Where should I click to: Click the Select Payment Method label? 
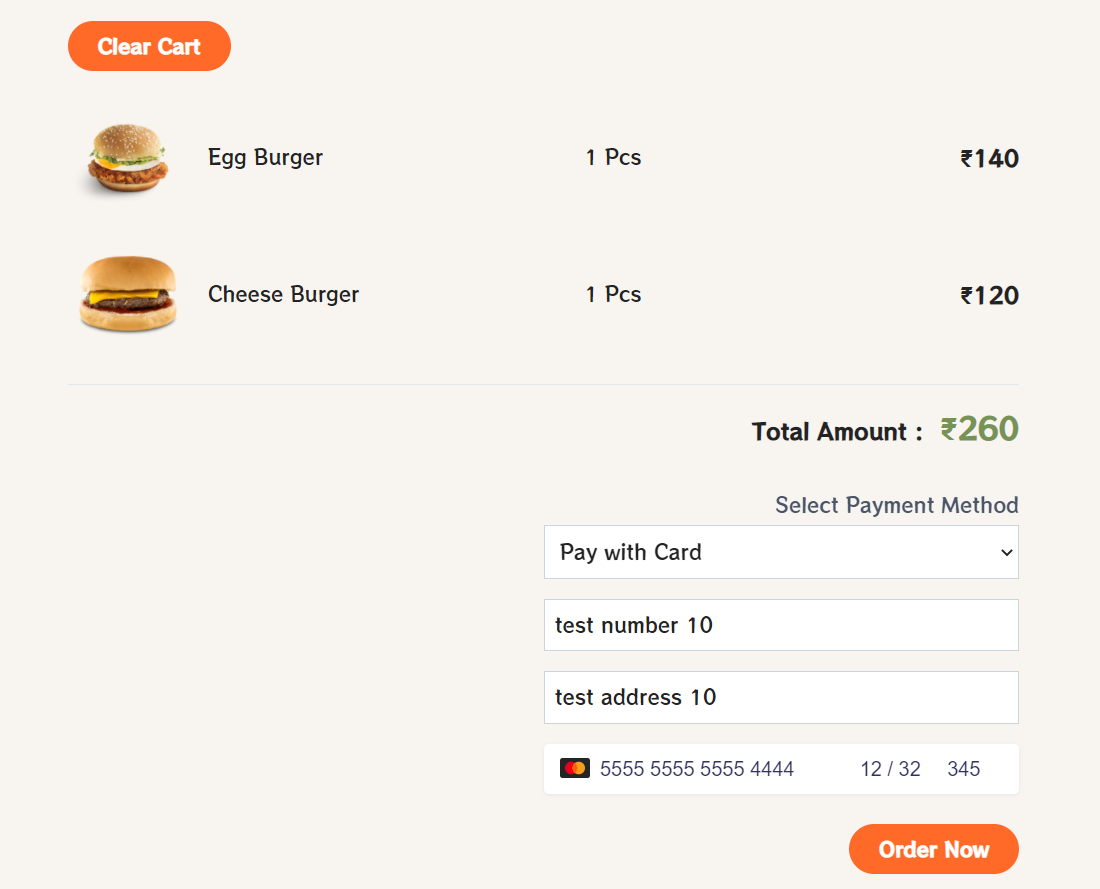896,505
